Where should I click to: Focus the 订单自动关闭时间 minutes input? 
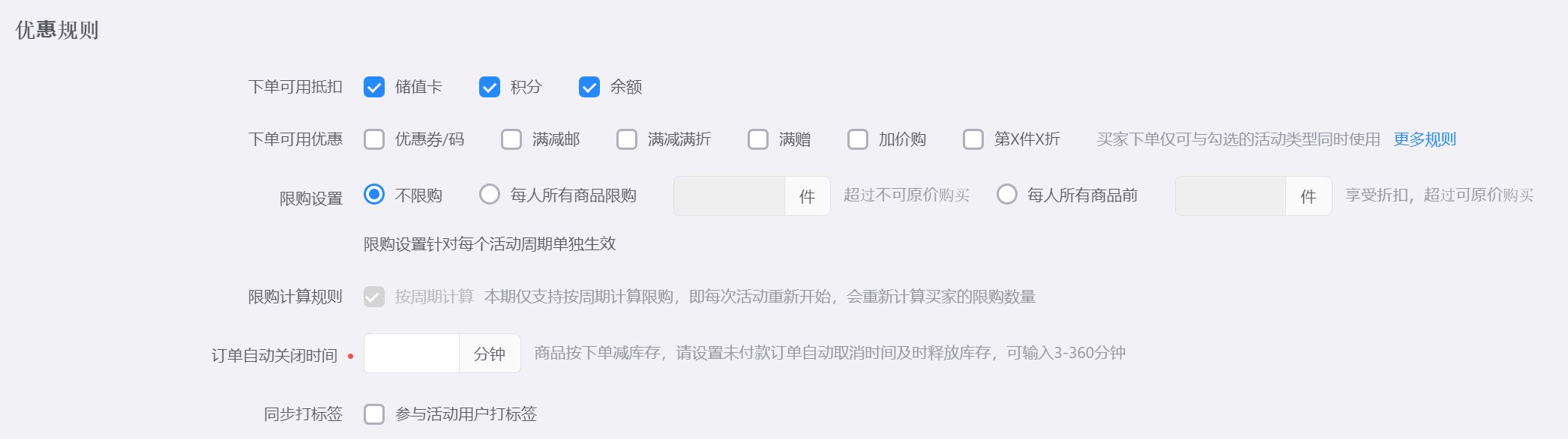pyautogui.click(x=412, y=353)
